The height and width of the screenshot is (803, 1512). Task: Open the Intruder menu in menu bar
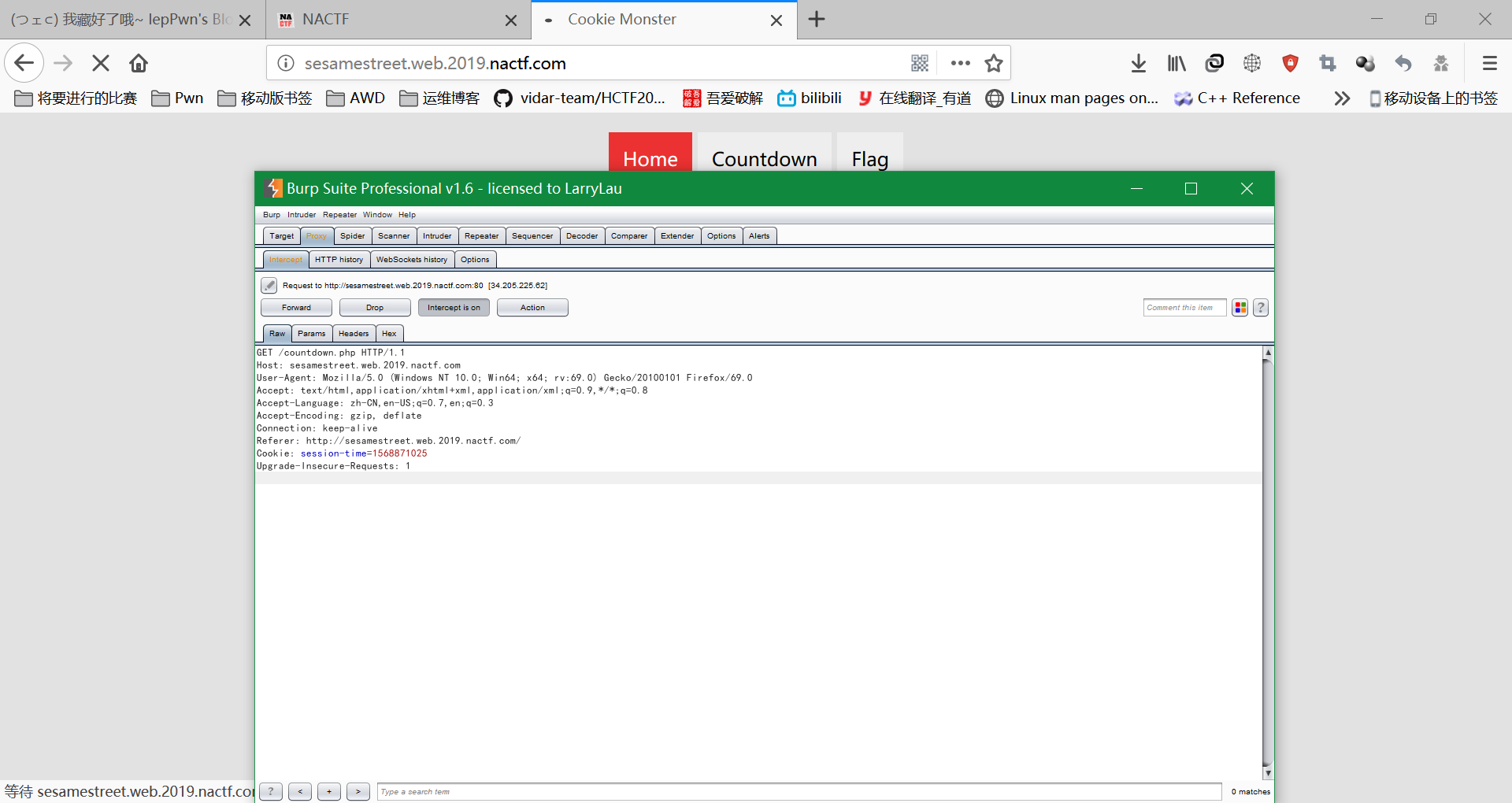coord(302,215)
